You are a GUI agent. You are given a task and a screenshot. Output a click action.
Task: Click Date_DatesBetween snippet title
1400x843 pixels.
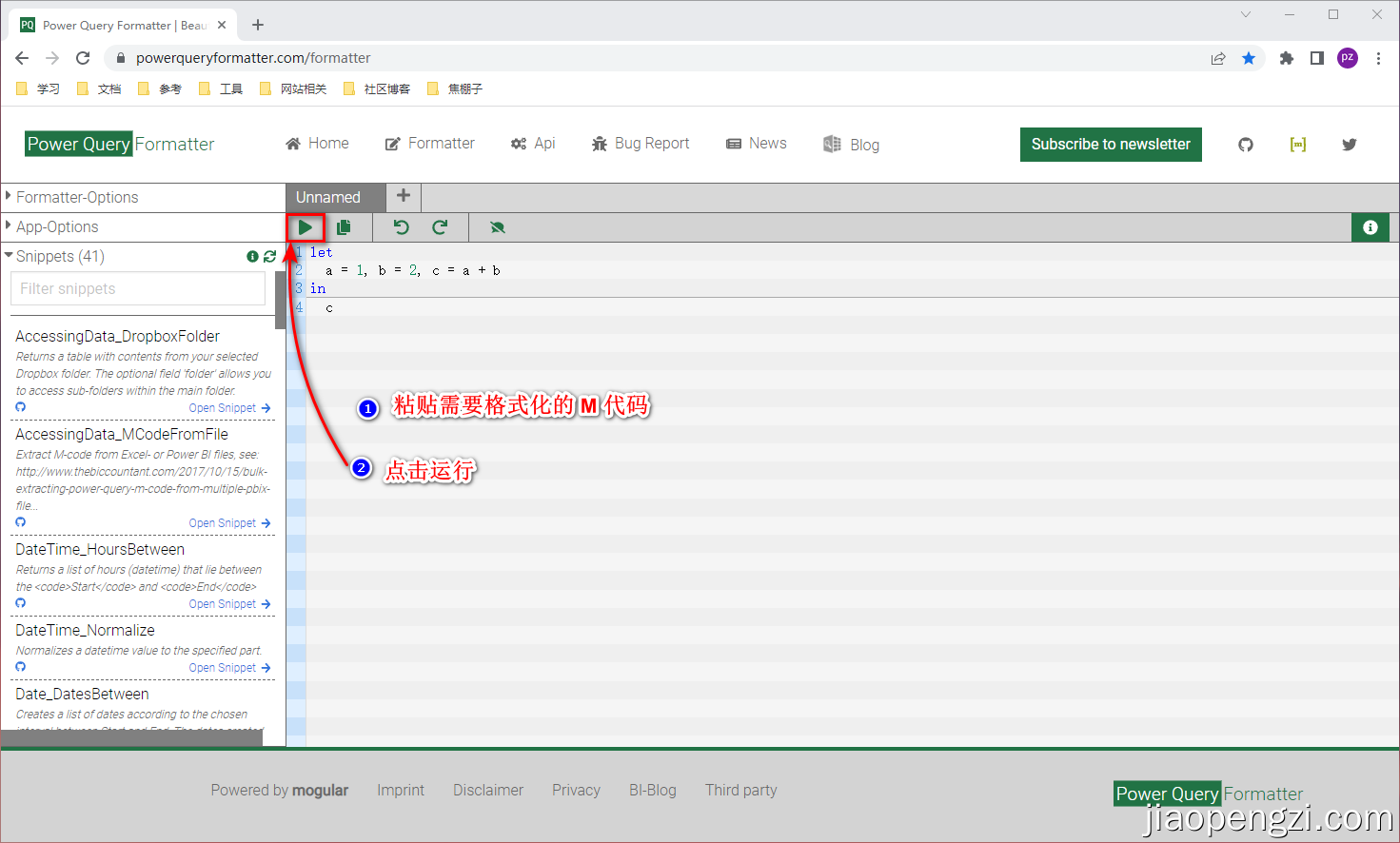82,695
